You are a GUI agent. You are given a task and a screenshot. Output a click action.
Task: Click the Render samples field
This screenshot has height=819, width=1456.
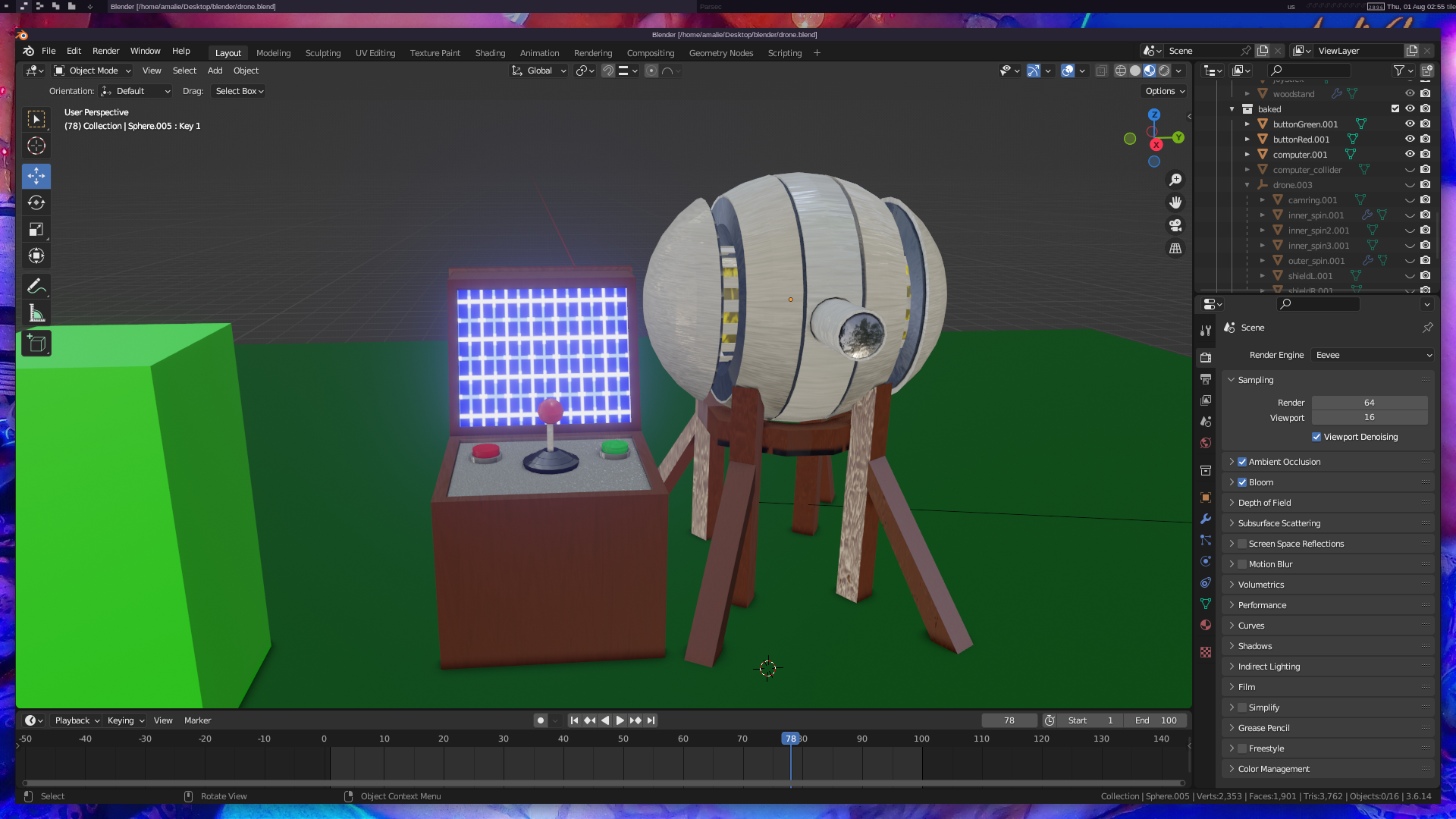click(1369, 403)
